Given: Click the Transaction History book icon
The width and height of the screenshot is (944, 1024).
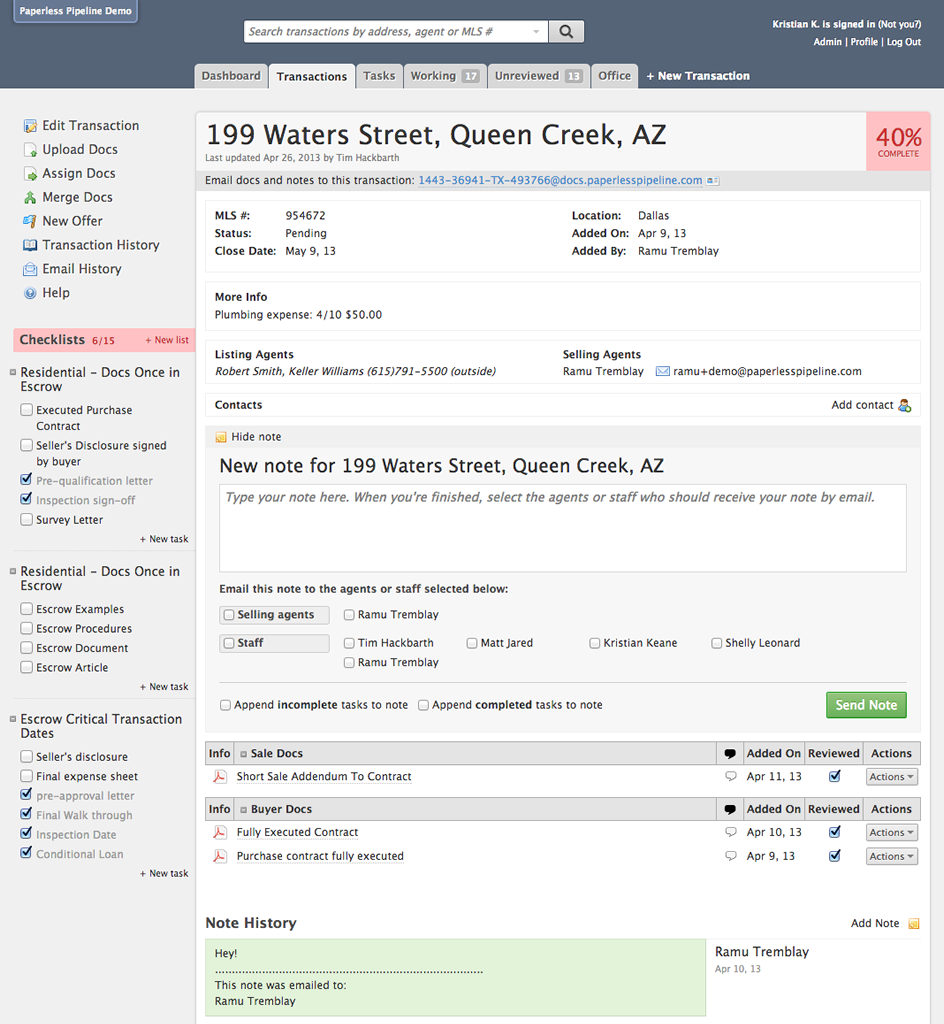Looking at the screenshot, I should 30,246.
